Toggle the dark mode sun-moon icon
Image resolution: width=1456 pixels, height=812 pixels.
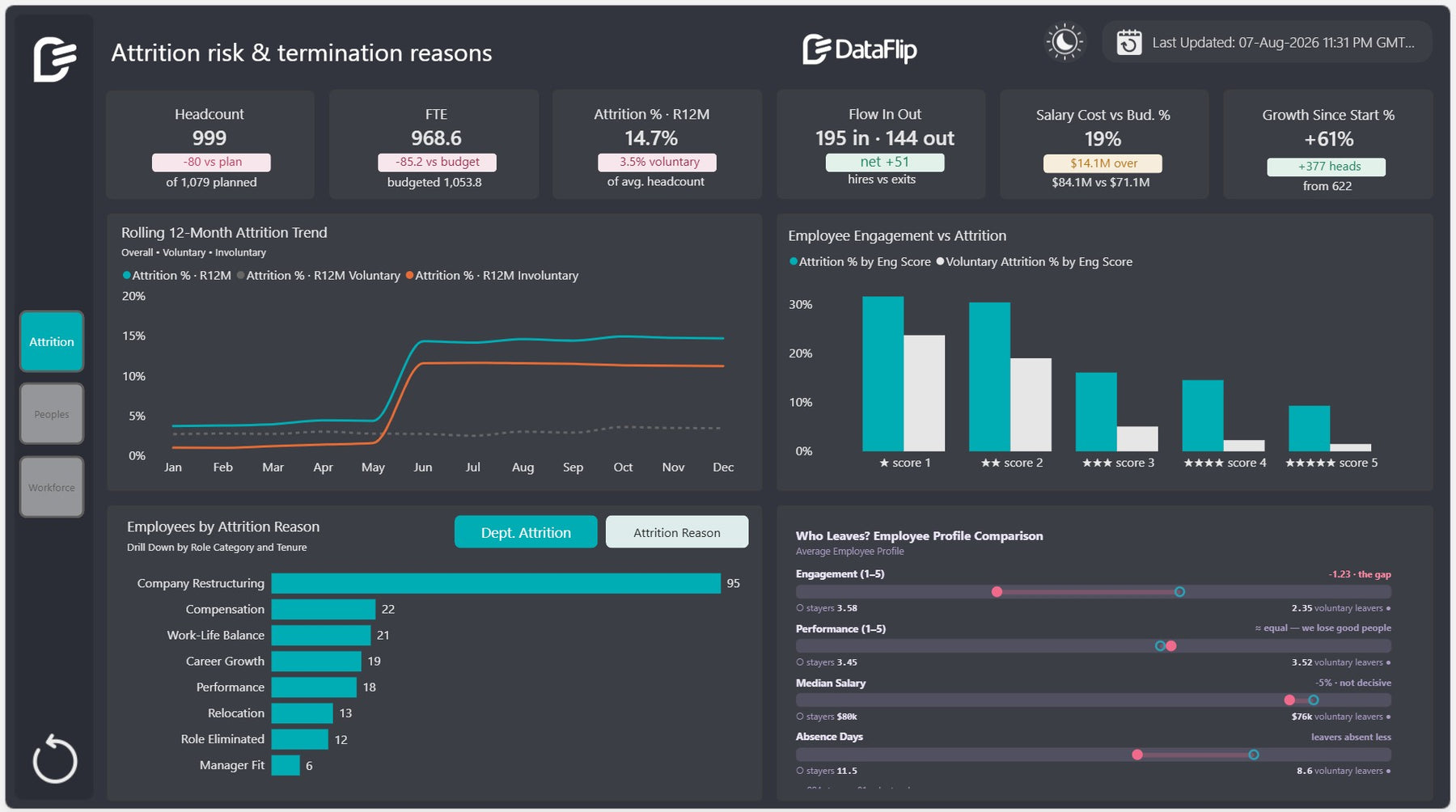point(1064,41)
